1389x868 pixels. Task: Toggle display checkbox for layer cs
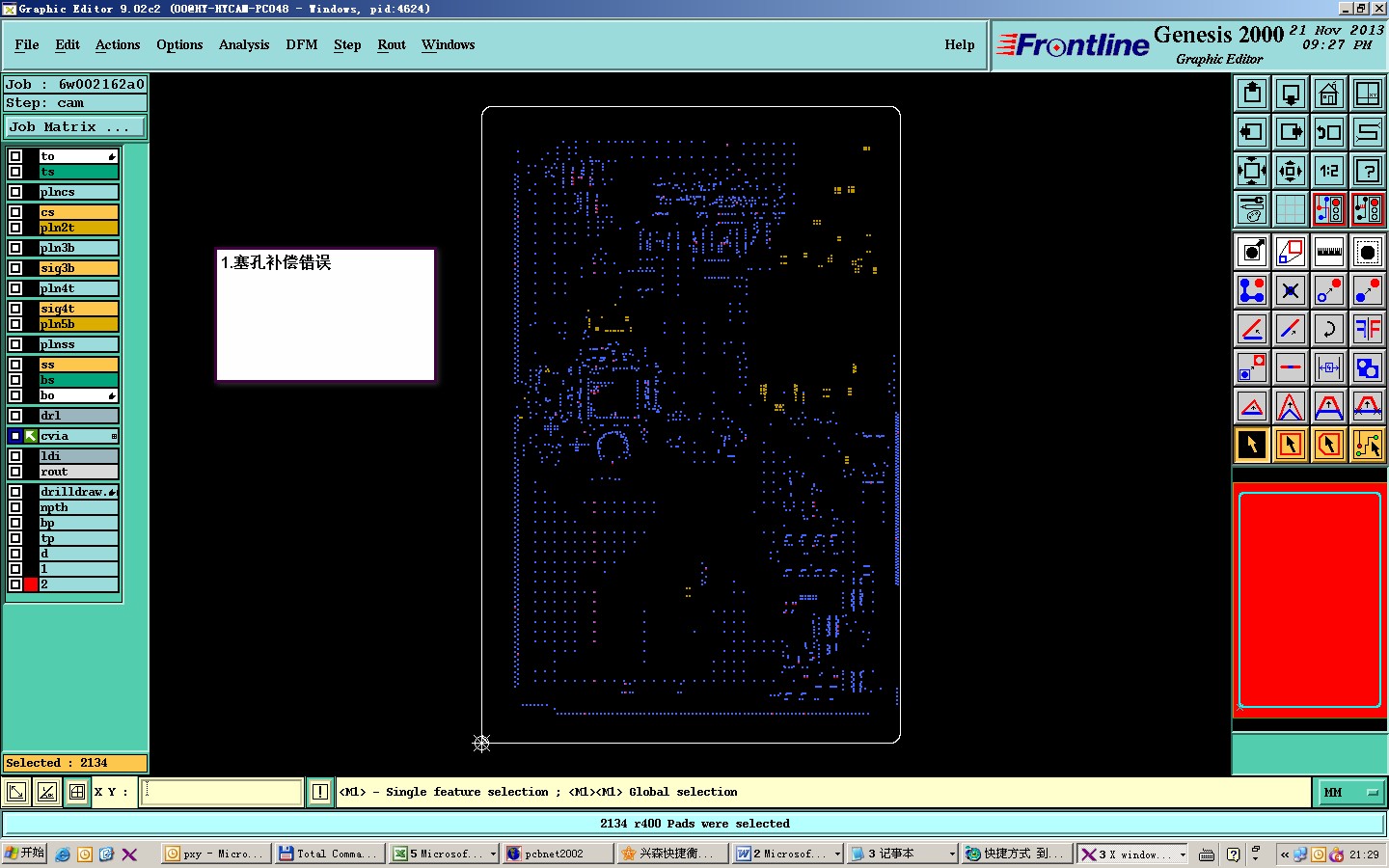(15, 212)
